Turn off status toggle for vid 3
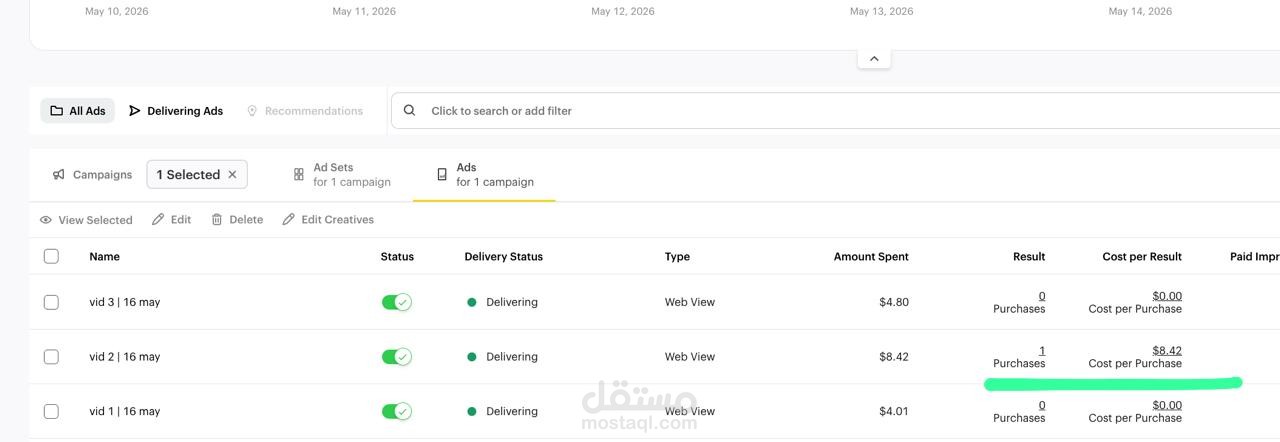The width and height of the screenshot is (1280, 442). [396, 302]
